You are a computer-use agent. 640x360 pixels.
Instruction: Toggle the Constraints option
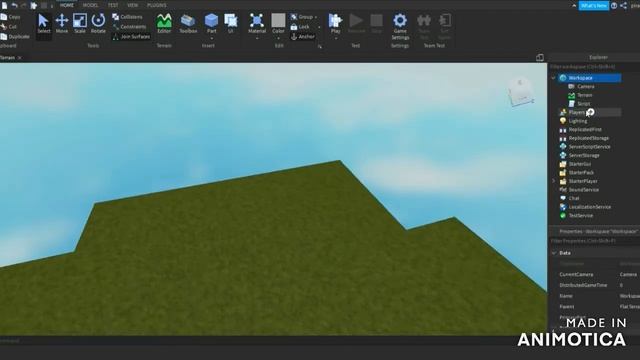129,27
